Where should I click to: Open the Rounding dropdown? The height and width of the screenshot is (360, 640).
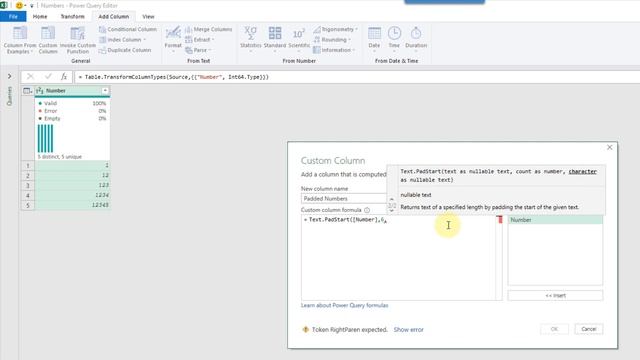[332, 40]
